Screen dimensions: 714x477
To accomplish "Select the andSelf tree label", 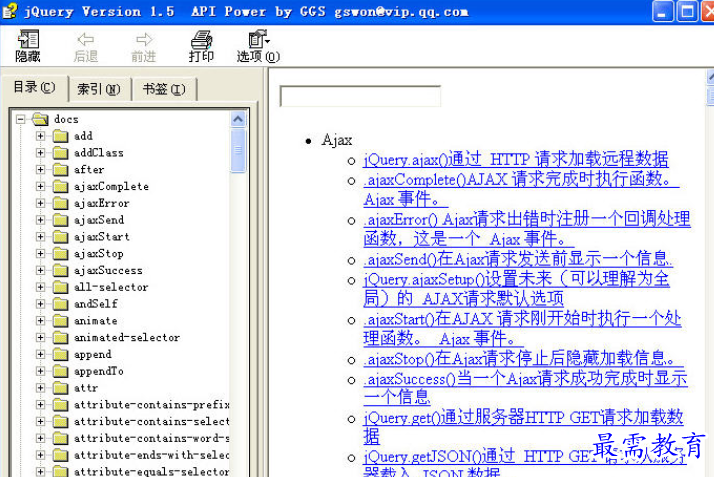I will [96, 304].
